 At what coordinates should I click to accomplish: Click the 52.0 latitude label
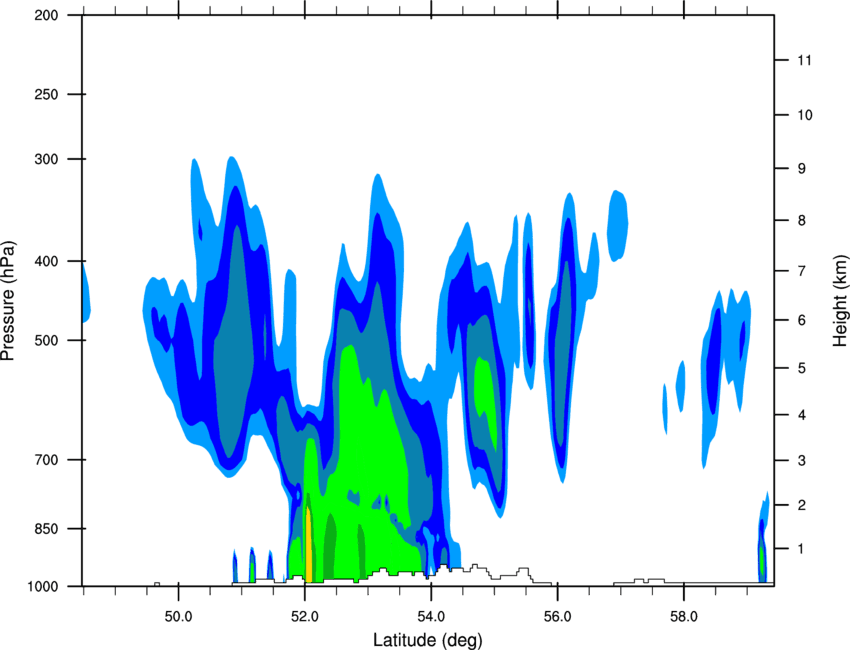click(x=305, y=617)
